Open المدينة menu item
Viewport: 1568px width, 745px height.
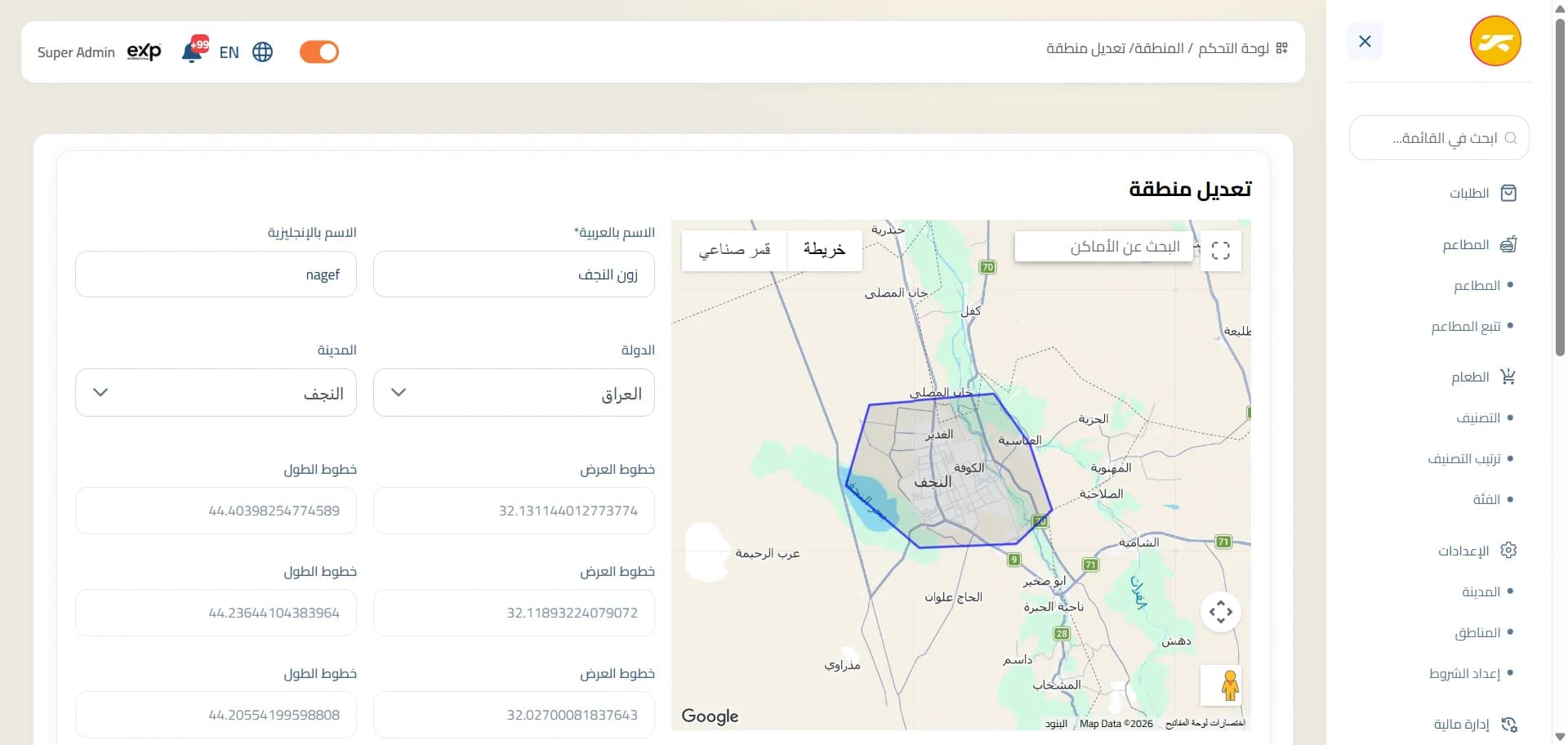1481,591
